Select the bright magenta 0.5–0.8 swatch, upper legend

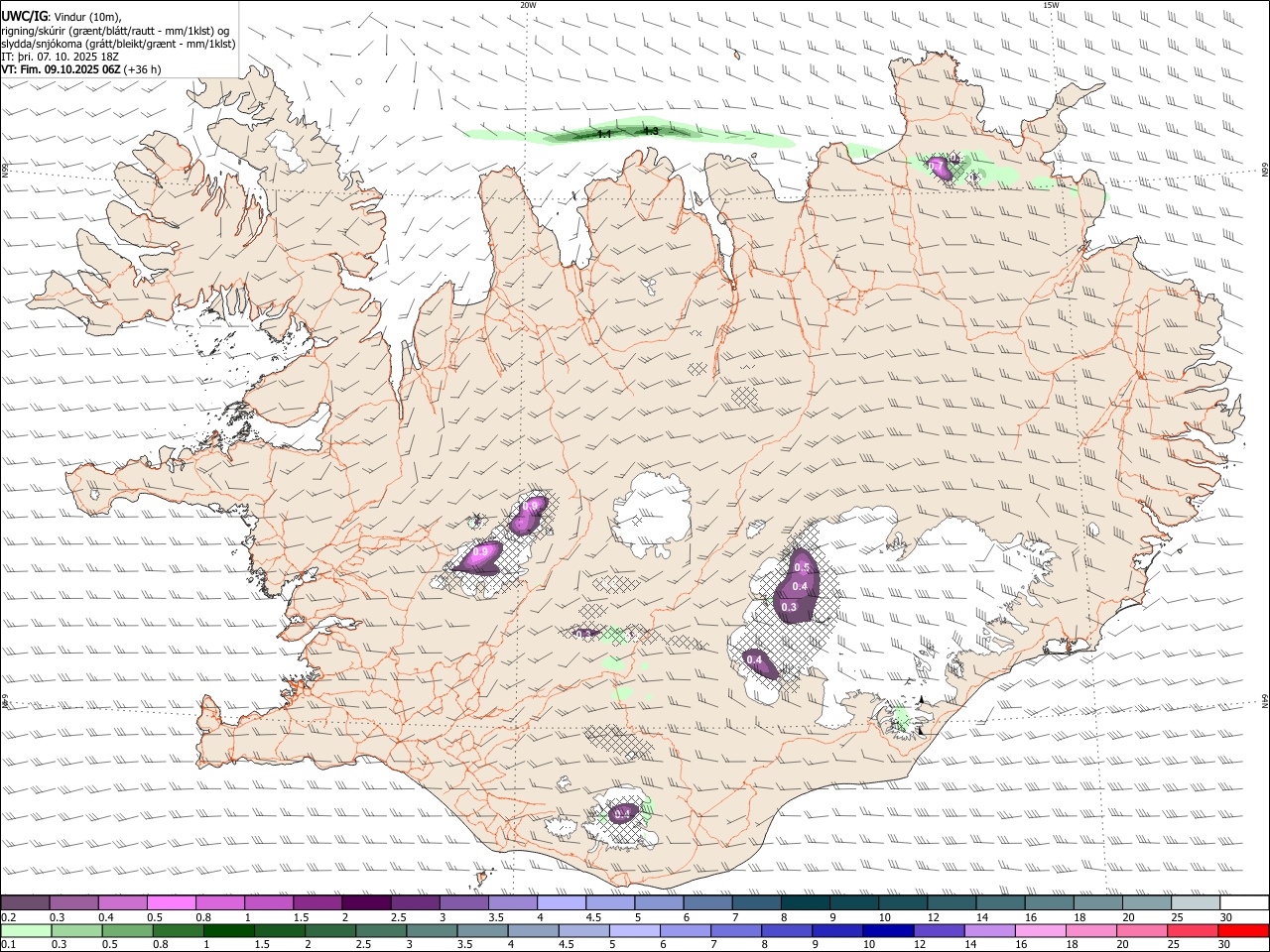(171, 903)
